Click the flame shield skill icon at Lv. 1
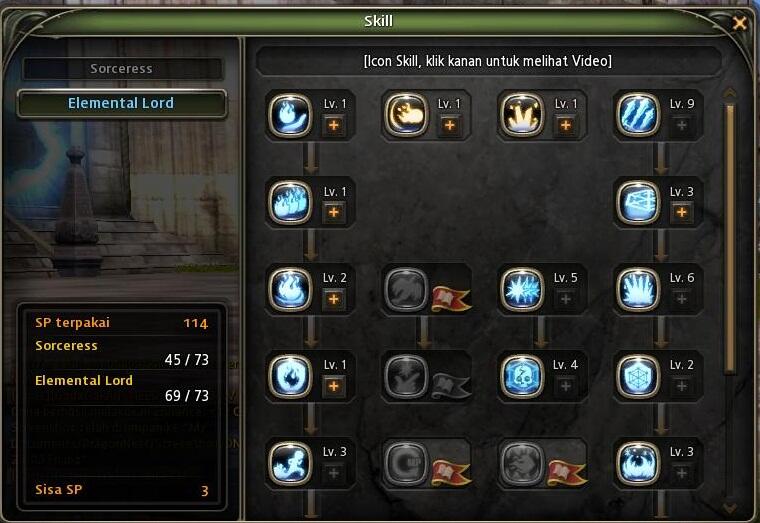The height and width of the screenshot is (523, 760). click(x=290, y=377)
